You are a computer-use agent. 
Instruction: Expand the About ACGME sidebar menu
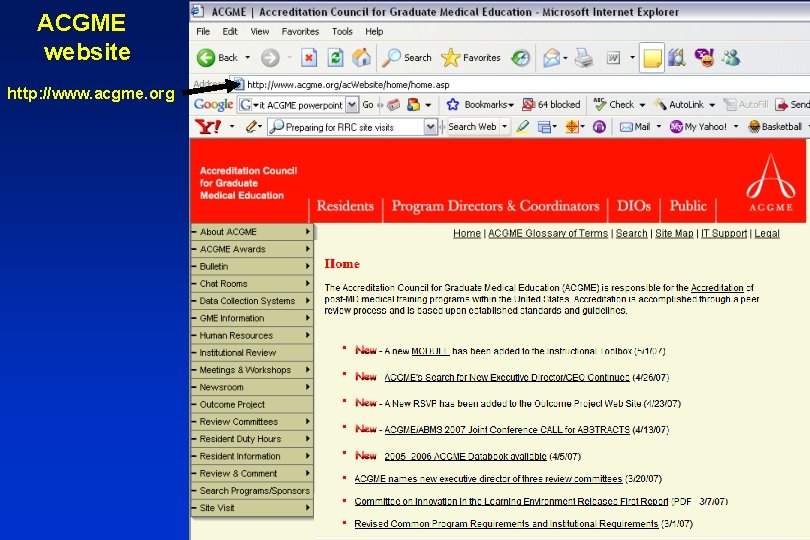(252, 232)
